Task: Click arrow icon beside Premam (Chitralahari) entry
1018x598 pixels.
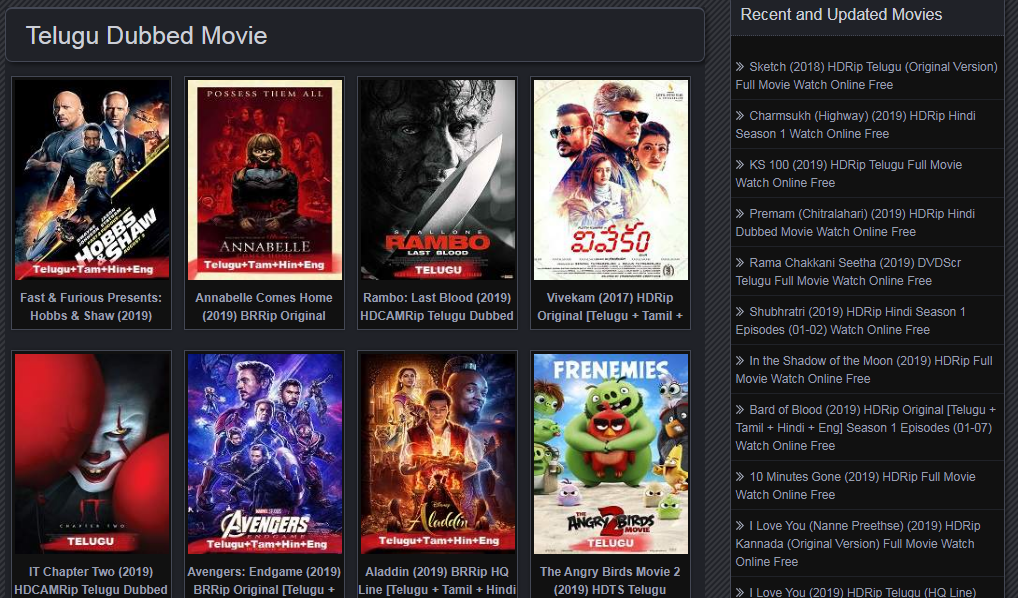Action: point(740,214)
